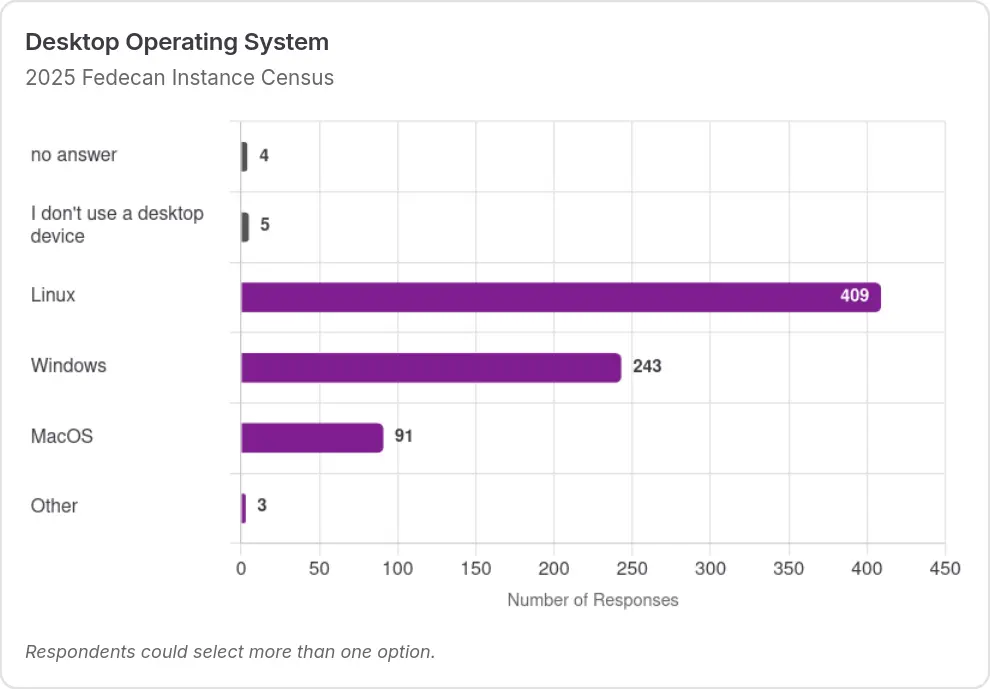Click the 200 axis tick label
This screenshot has height=689, width=990.
pos(554,568)
